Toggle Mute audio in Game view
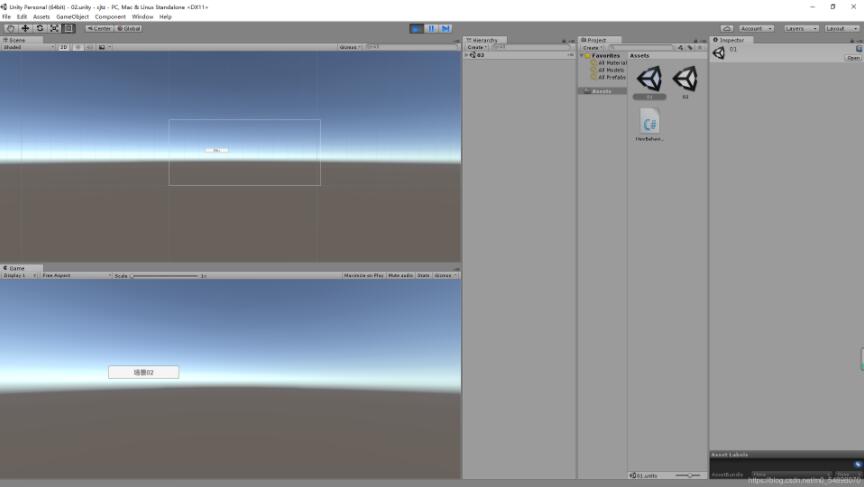Viewport: 864px width, 487px height. tap(401, 275)
